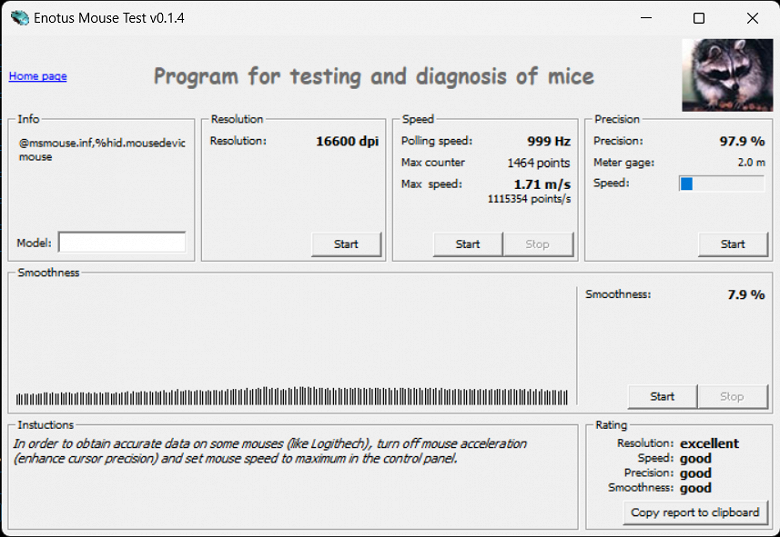Viewport: 780px width, 537px height.
Task: Click the 7.9 % smoothness value
Action: [746, 295]
